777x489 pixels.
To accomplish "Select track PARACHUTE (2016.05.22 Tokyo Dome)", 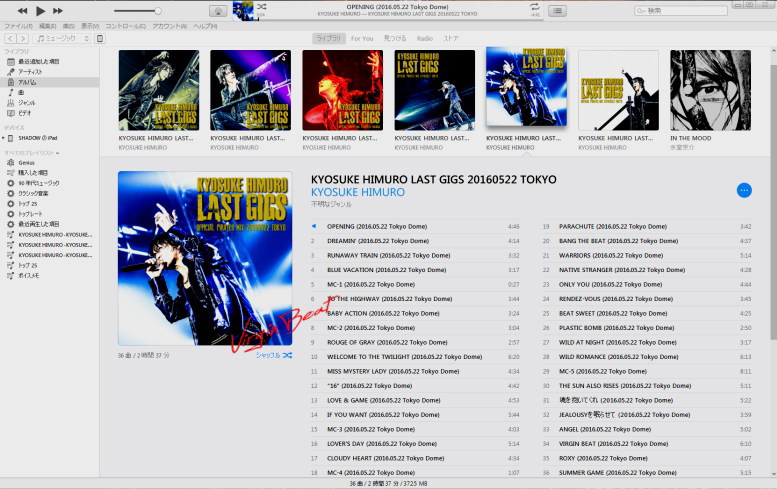I will click(647, 226).
